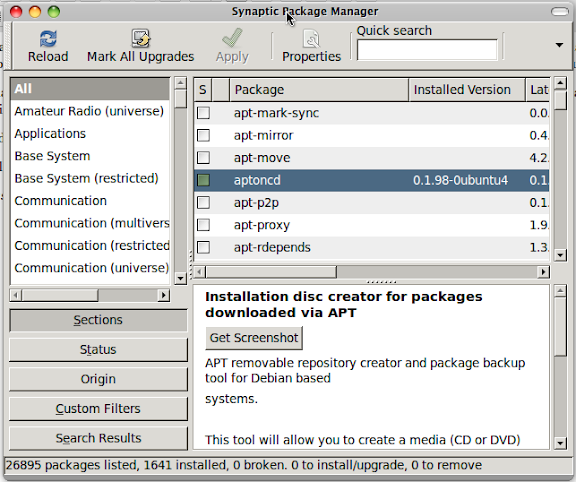The image size is (576, 482).
Task: Click the Quick search input field
Action: click(427, 50)
